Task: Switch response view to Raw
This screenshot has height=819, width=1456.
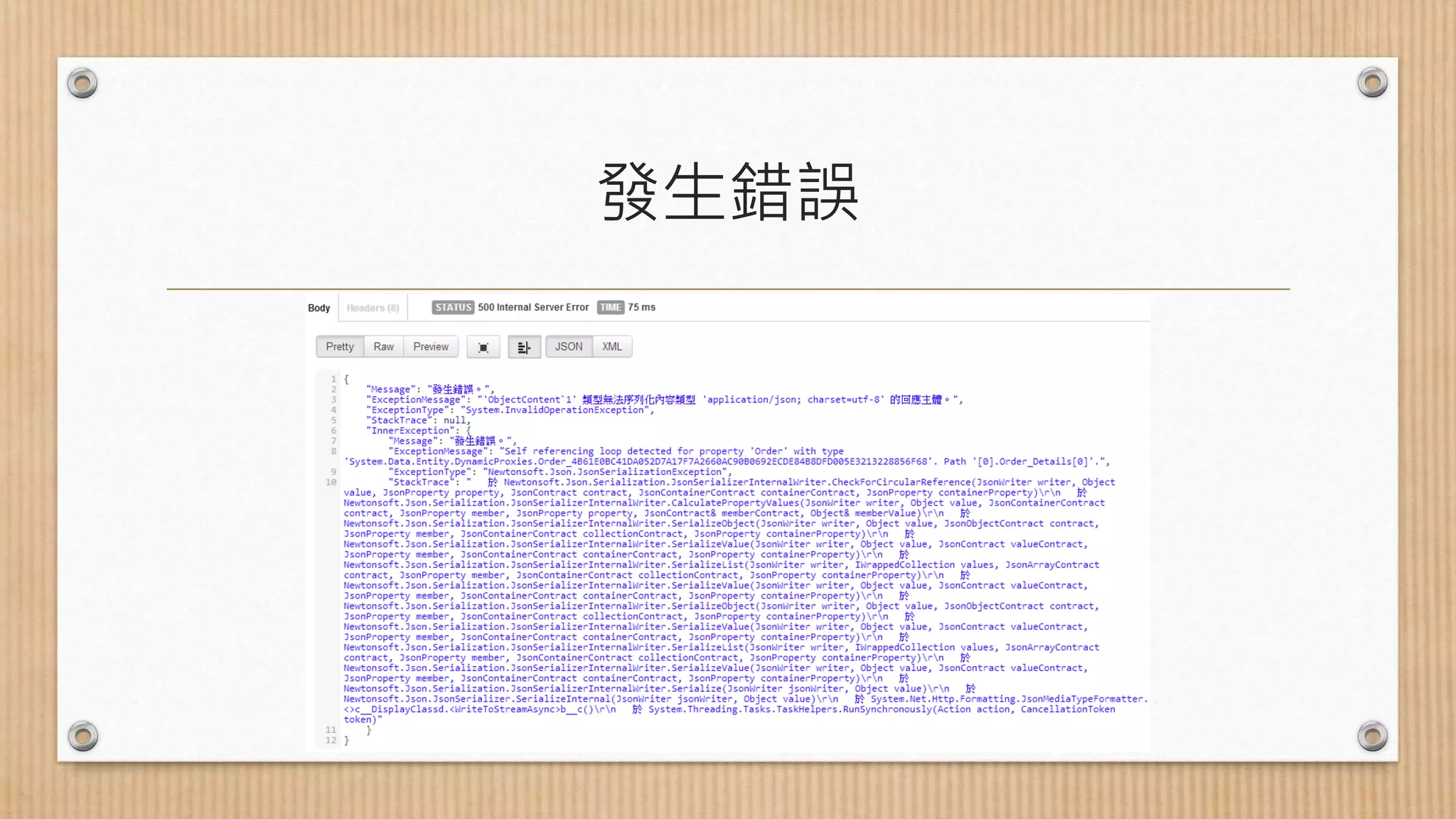Action: click(x=383, y=347)
